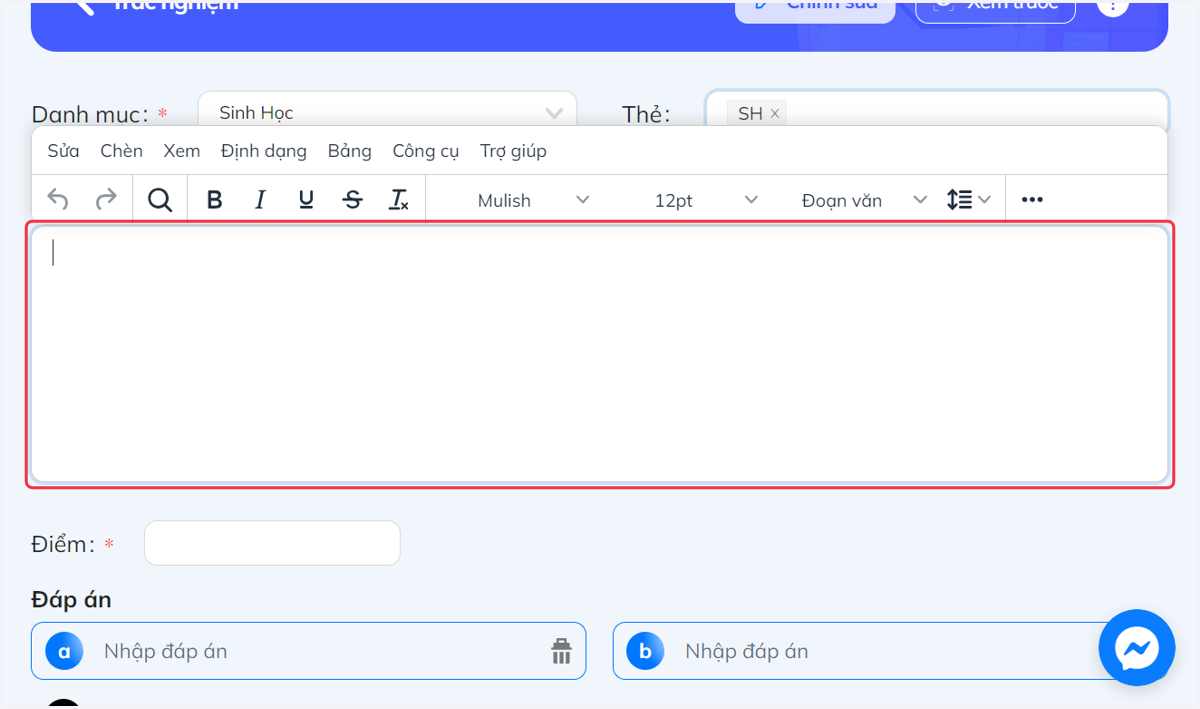Click the Điểm score input field

(x=272, y=543)
